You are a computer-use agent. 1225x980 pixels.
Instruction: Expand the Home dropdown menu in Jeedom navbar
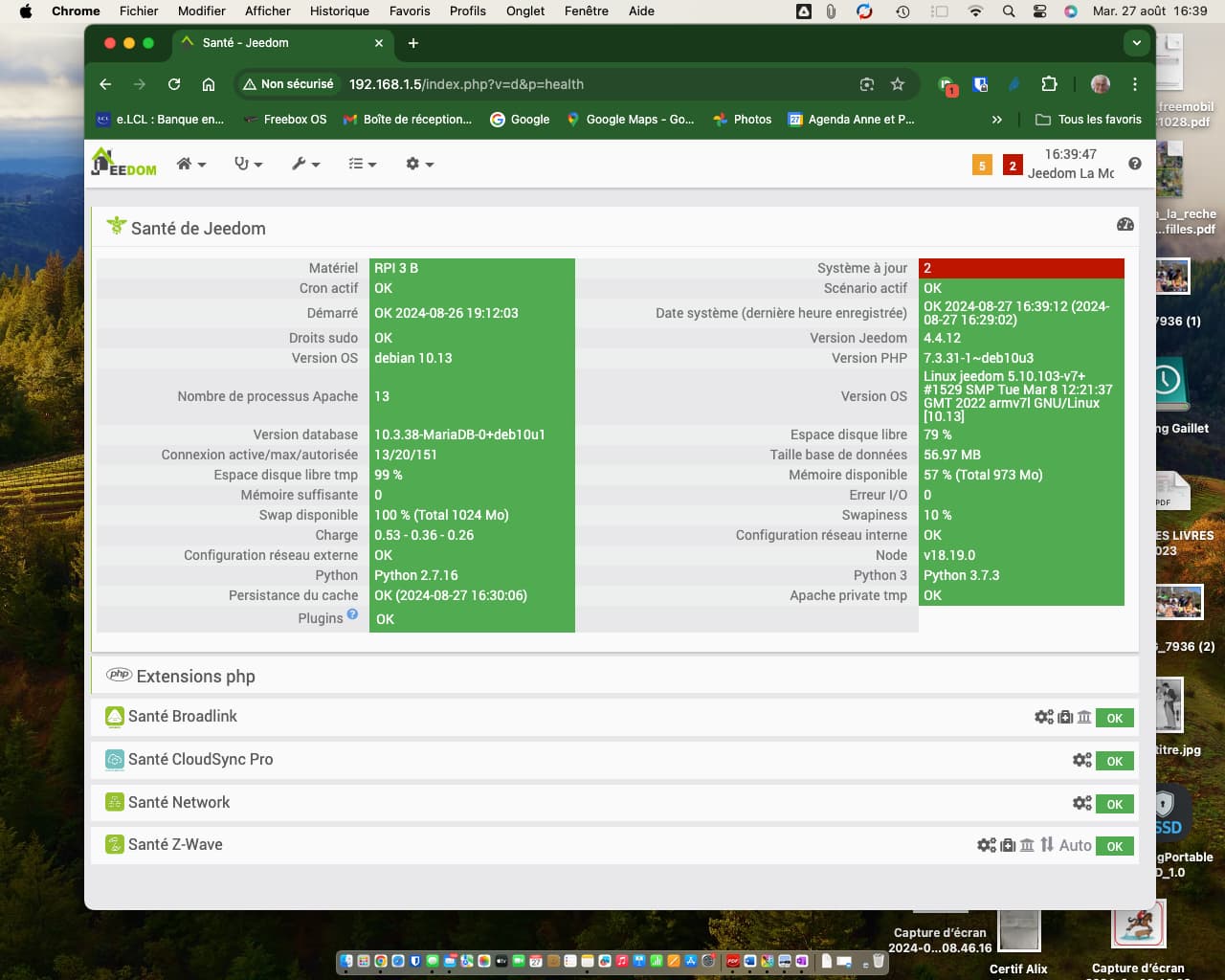191,164
